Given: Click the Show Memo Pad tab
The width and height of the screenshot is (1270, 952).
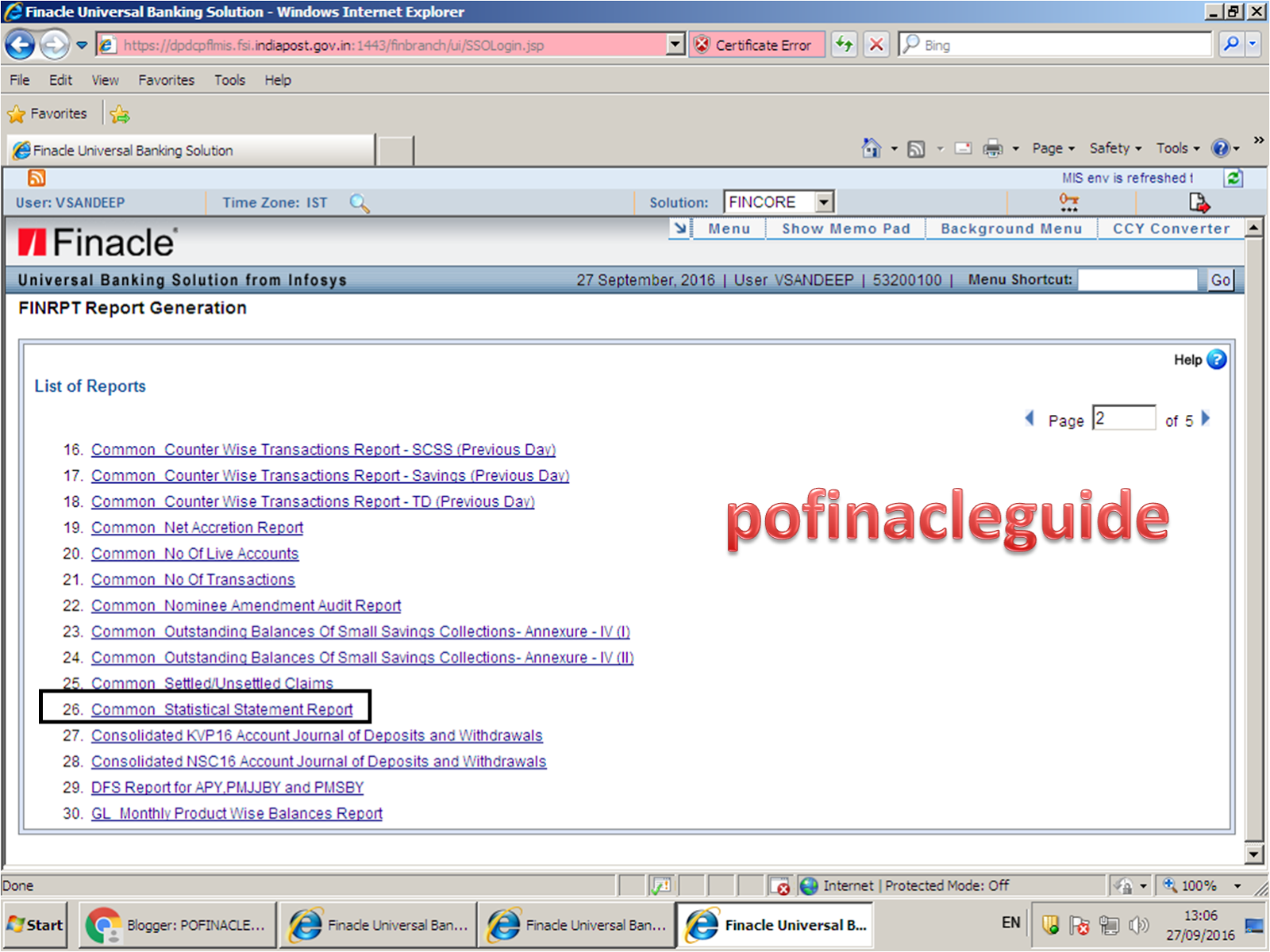Looking at the screenshot, I should pyautogui.click(x=846, y=228).
